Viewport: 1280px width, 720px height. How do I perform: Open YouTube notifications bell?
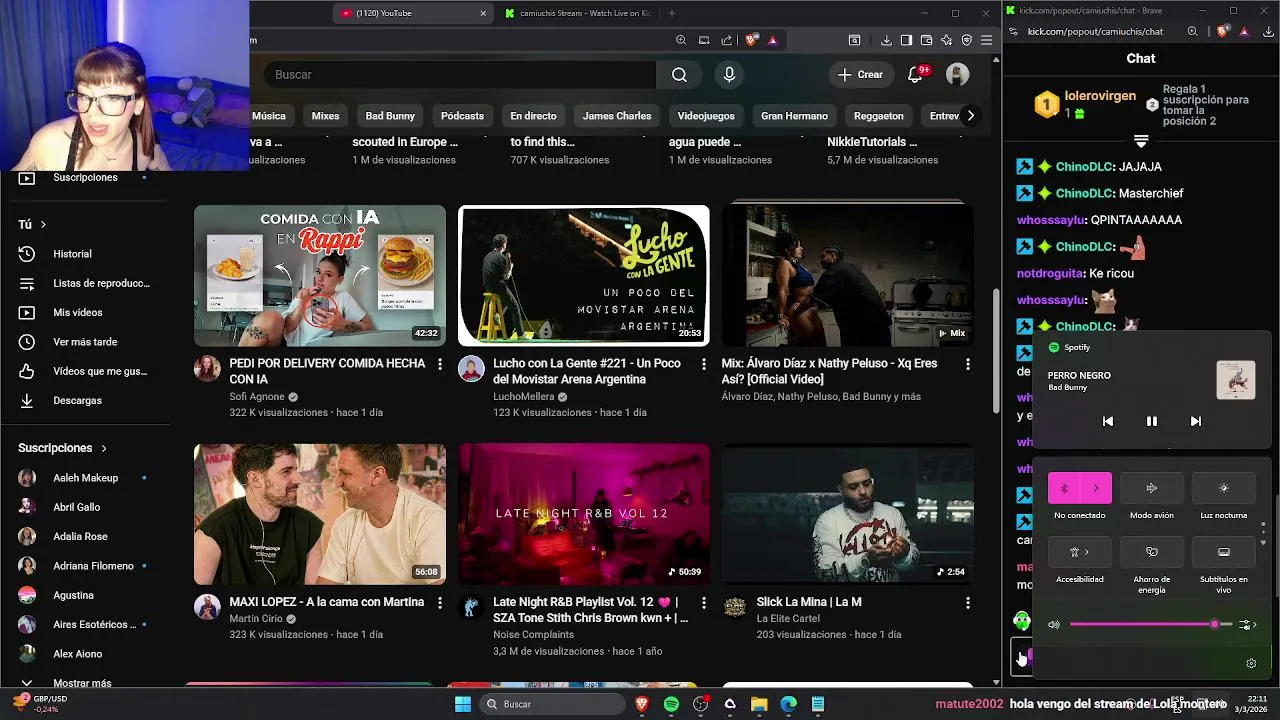(915, 75)
